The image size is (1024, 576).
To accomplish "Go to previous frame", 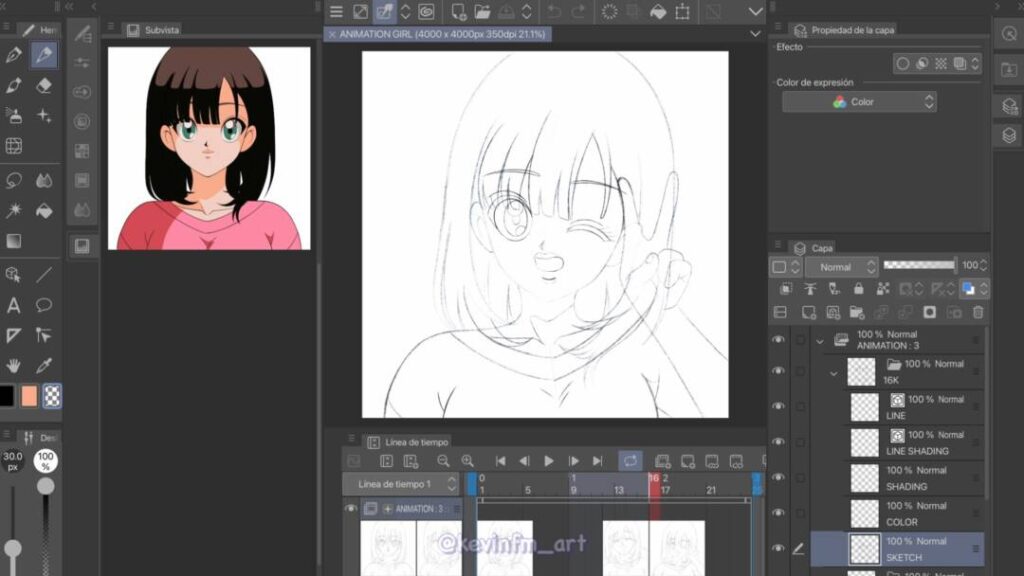I will coord(524,461).
